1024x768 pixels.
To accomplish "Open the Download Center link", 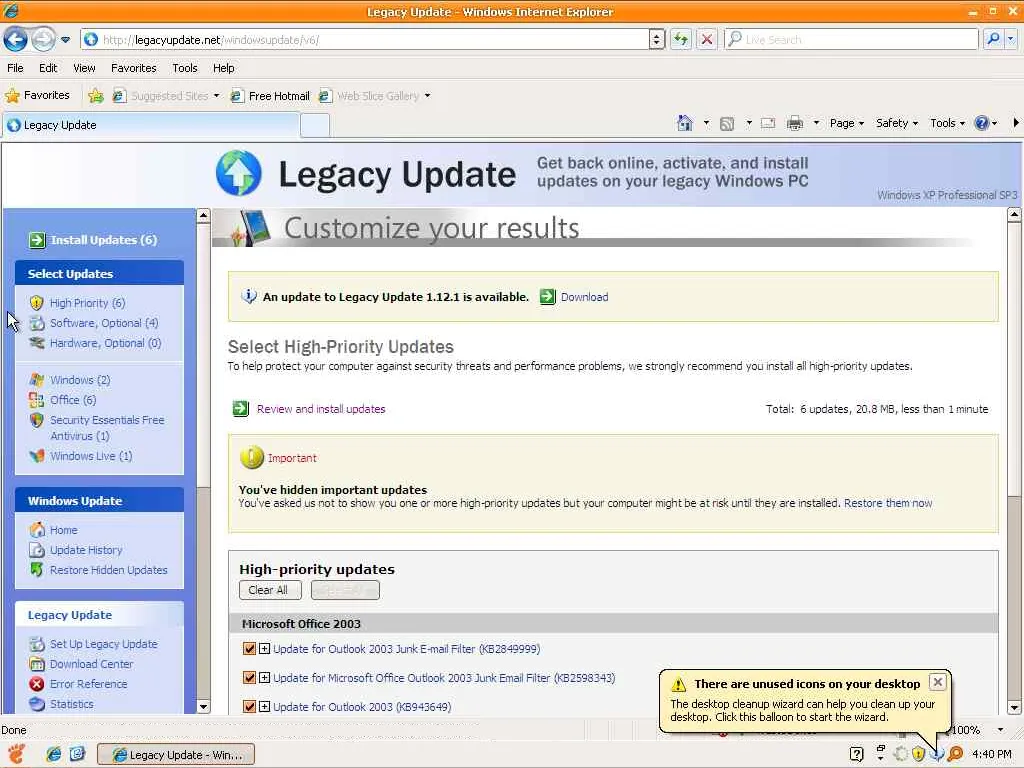I will click(x=91, y=664).
